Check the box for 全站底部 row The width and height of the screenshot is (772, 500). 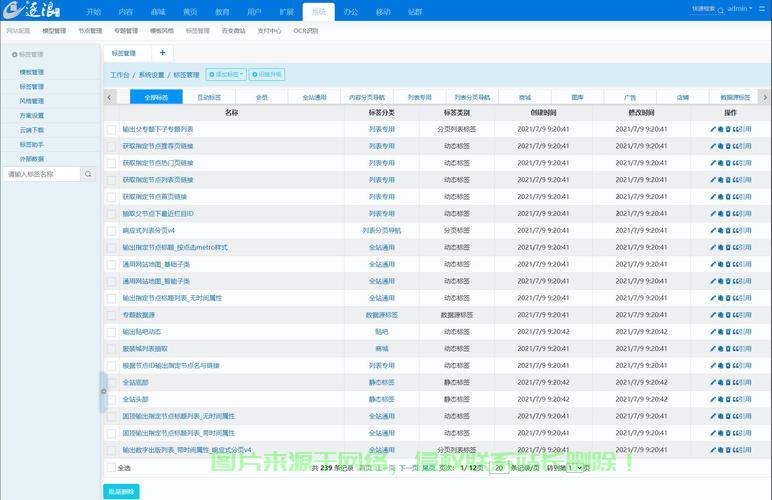111,383
